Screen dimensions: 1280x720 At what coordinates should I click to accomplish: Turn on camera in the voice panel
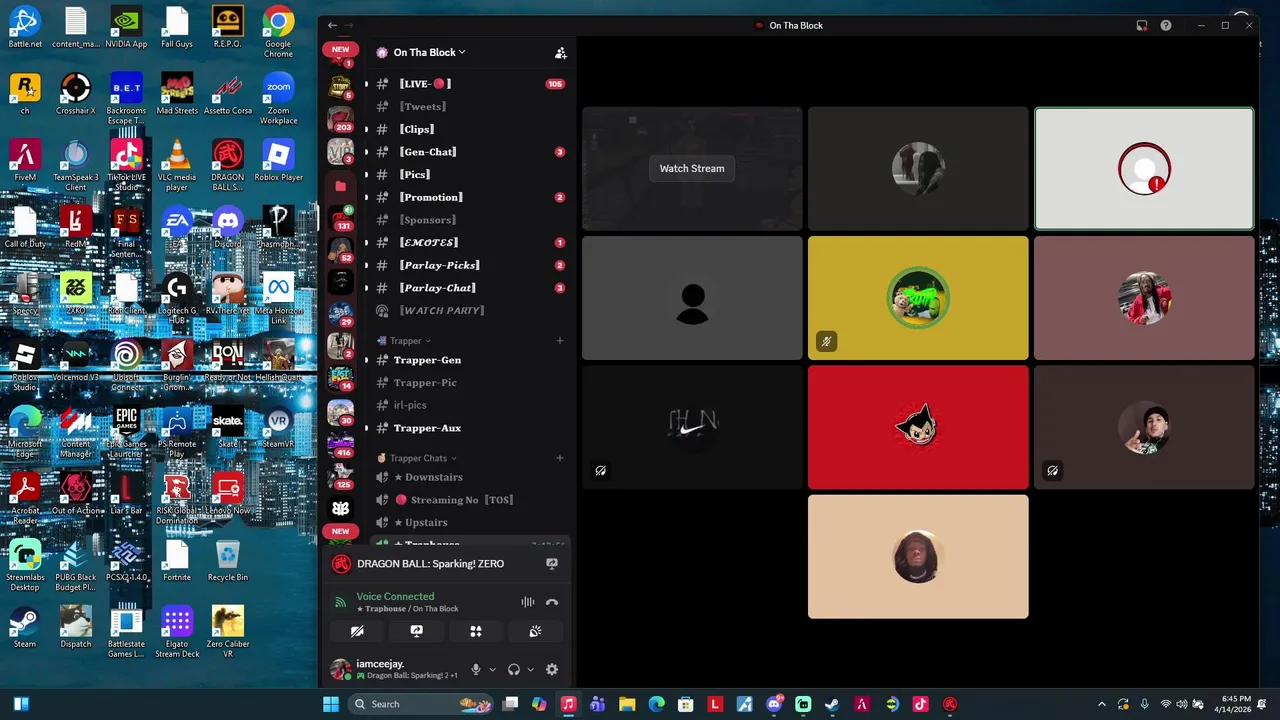click(x=357, y=631)
